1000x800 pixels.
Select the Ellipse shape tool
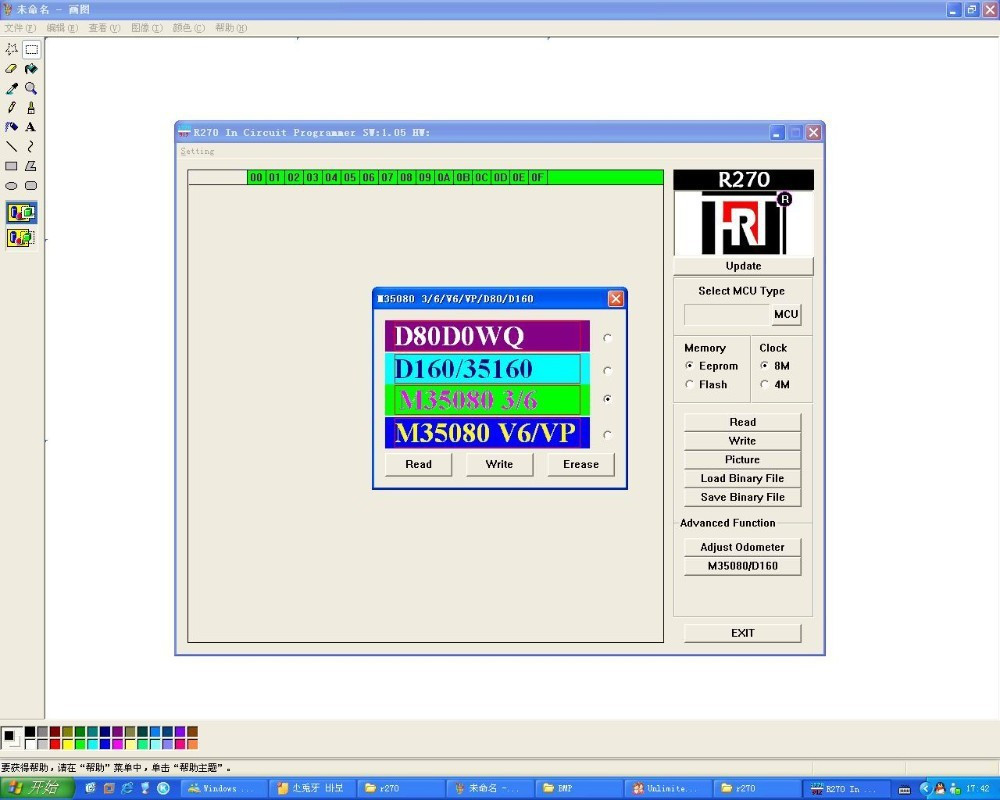(x=11, y=186)
